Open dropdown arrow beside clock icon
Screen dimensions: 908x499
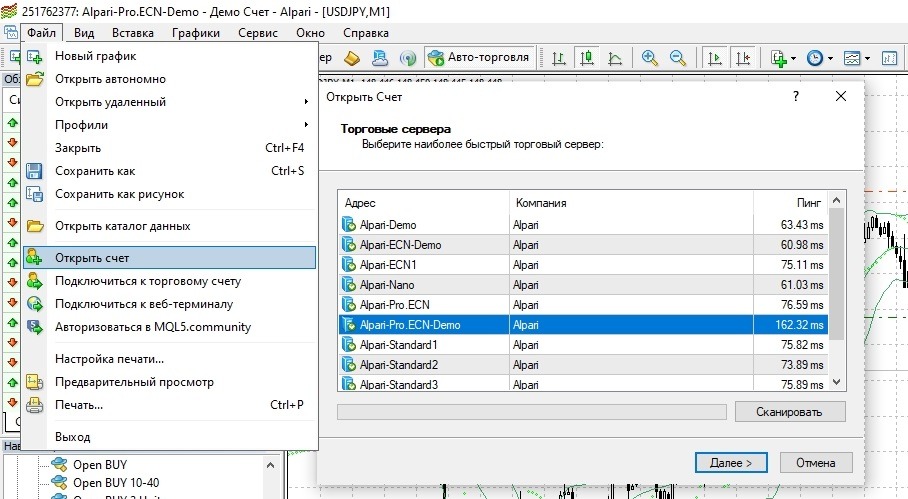point(830,58)
